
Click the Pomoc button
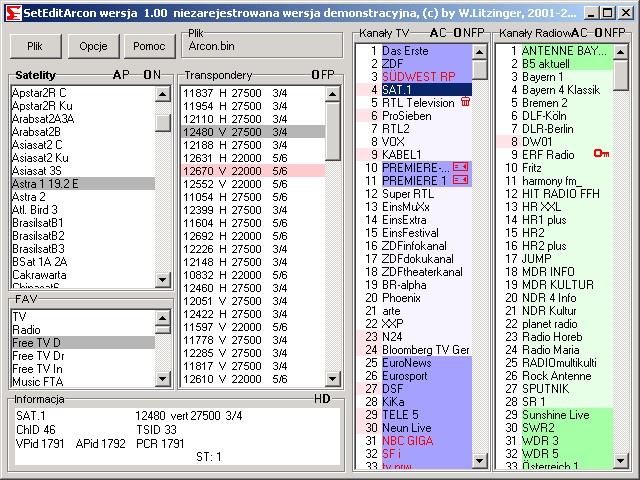coord(149,47)
